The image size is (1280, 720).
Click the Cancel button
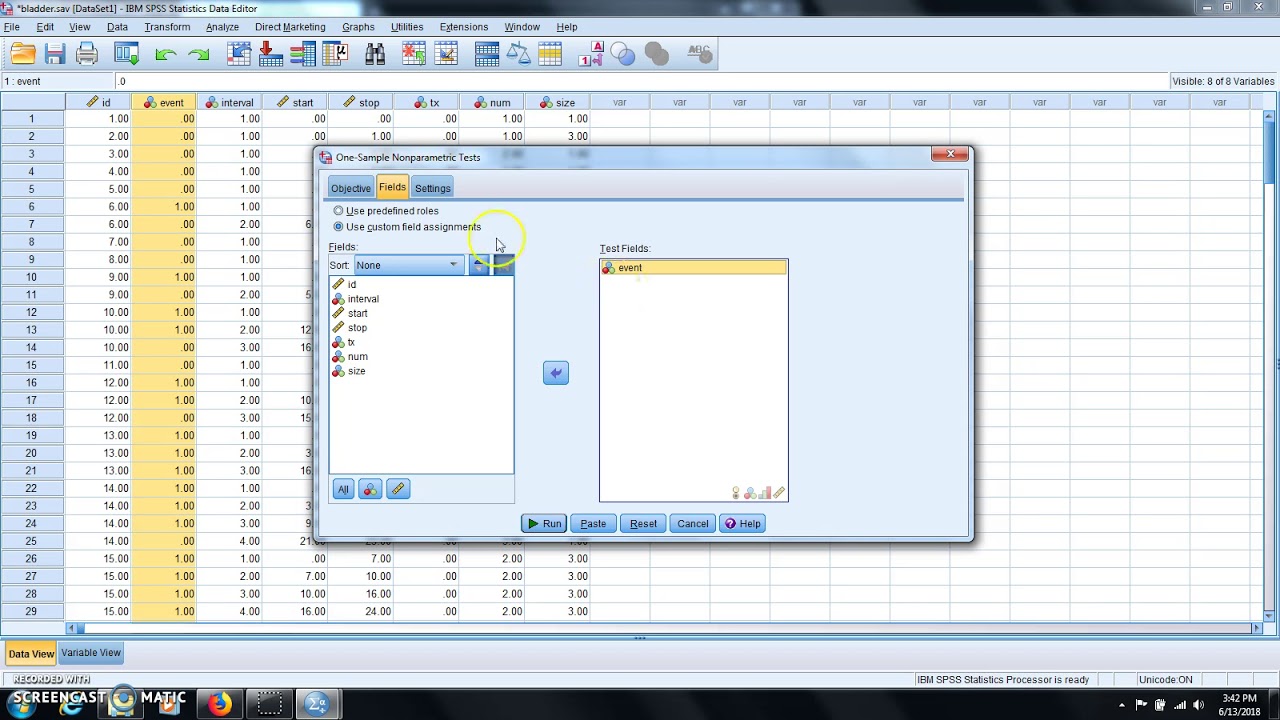[692, 524]
